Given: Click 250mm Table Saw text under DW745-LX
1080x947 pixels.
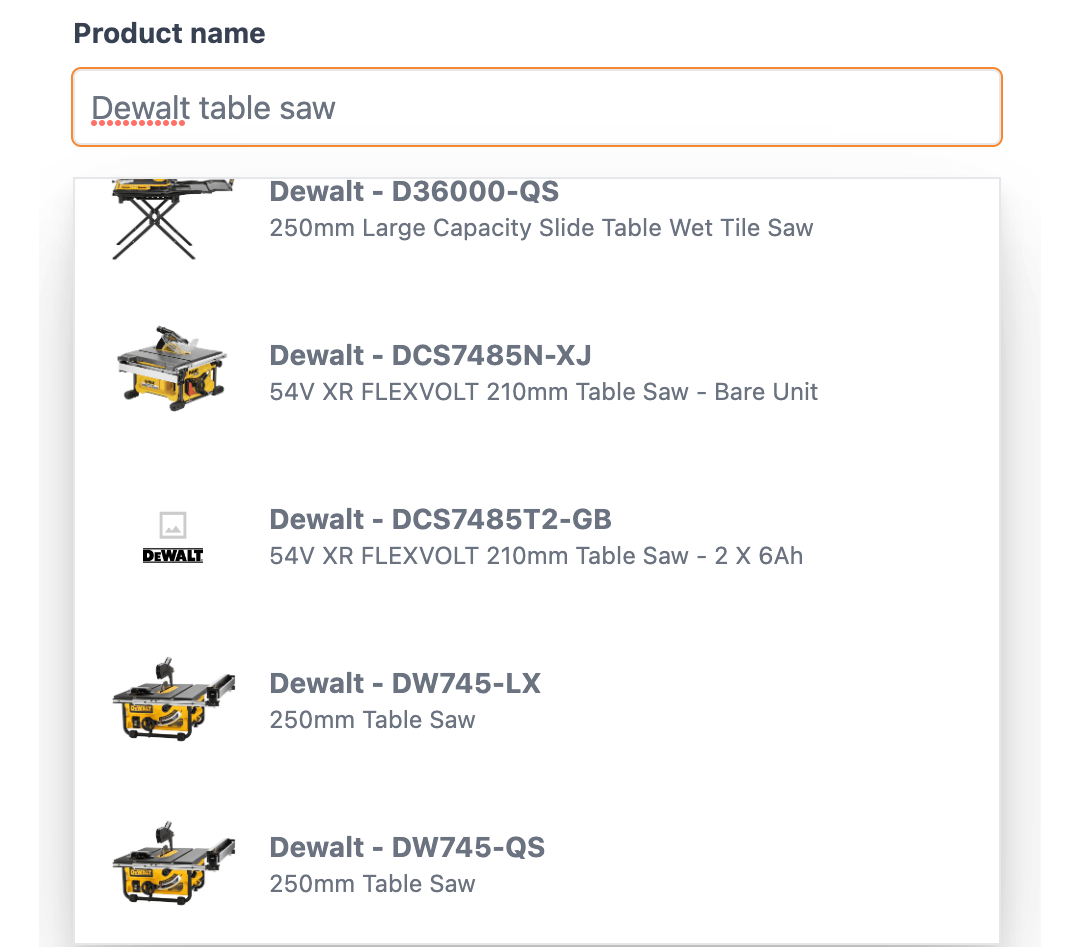Looking at the screenshot, I should [x=372, y=720].
